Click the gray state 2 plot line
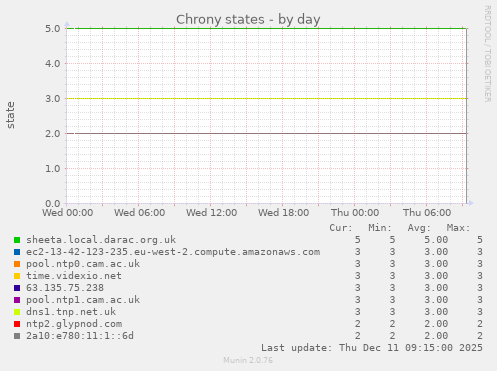This screenshot has width=497, height=371. coord(267,134)
